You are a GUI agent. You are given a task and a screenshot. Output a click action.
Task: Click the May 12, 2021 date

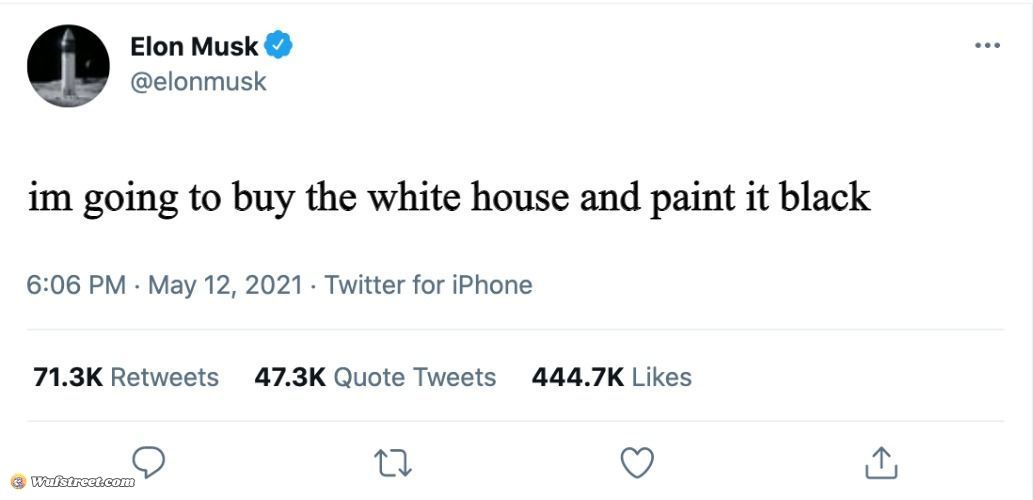(225, 285)
